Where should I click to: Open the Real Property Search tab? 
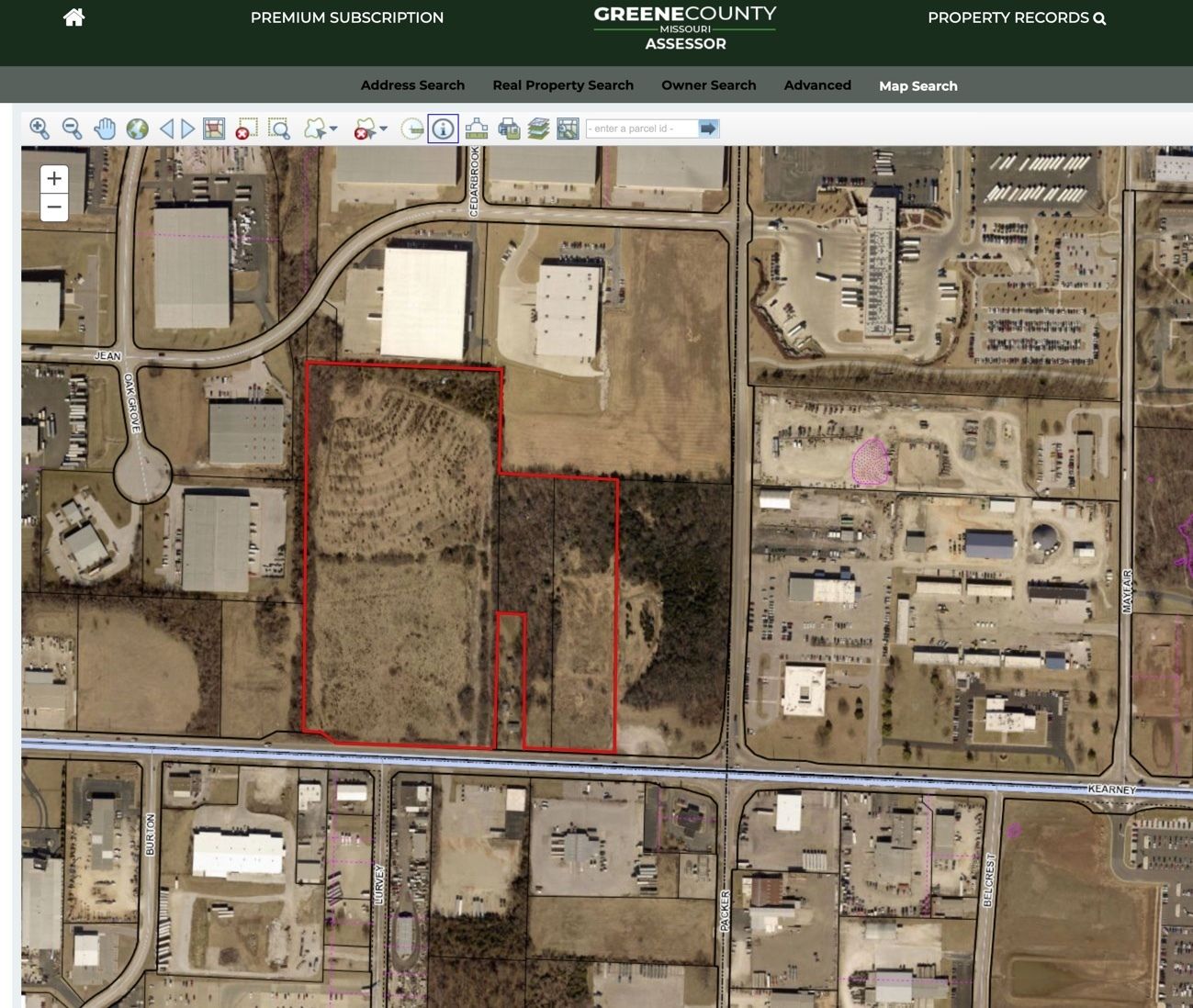pos(563,85)
